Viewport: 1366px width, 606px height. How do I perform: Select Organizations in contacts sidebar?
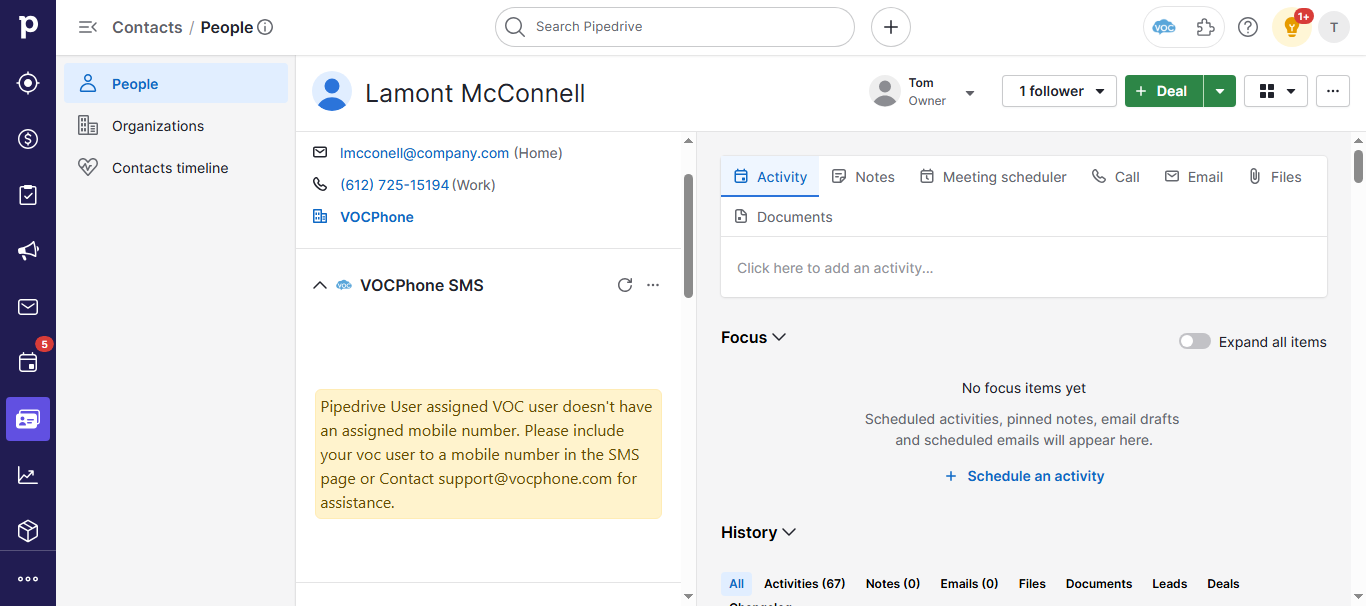(157, 126)
